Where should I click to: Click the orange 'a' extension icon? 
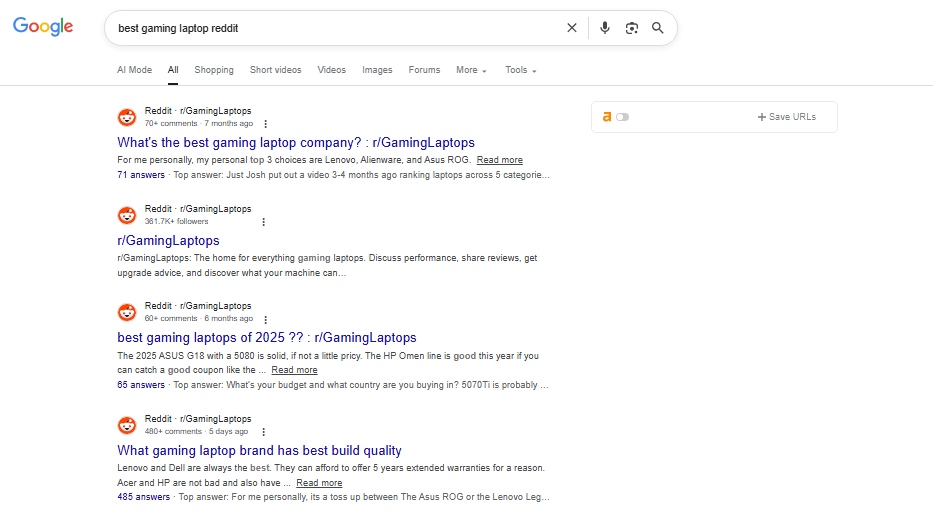click(606, 117)
